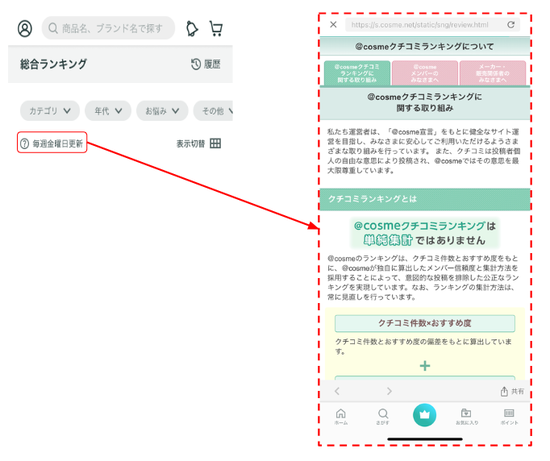Expand the カテゴリ filter dropdown
This screenshot has width=550, height=461.
point(50,111)
